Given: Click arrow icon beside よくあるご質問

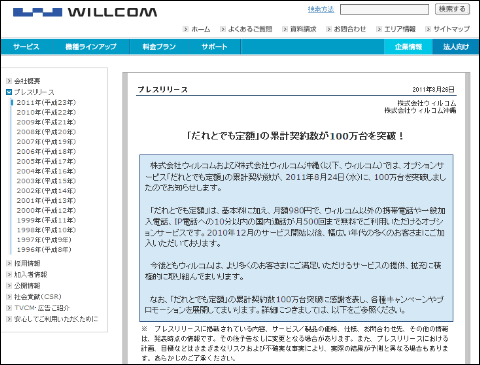Looking at the screenshot, I should pyautogui.click(x=223, y=29).
